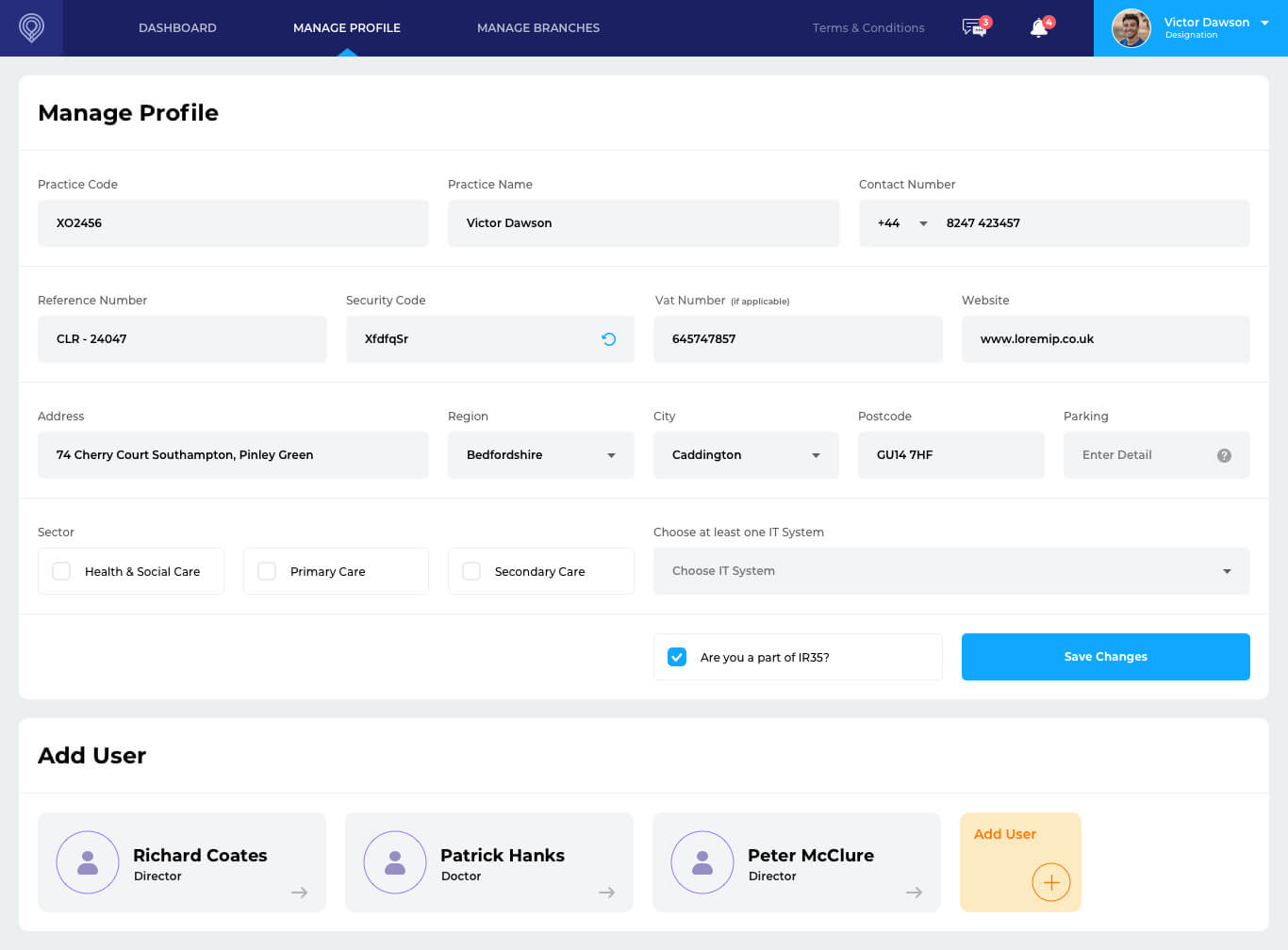The height and width of the screenshot is (950, 1288).
Task: Click the Save Changes button
Action: click(x=1106, y=657)
